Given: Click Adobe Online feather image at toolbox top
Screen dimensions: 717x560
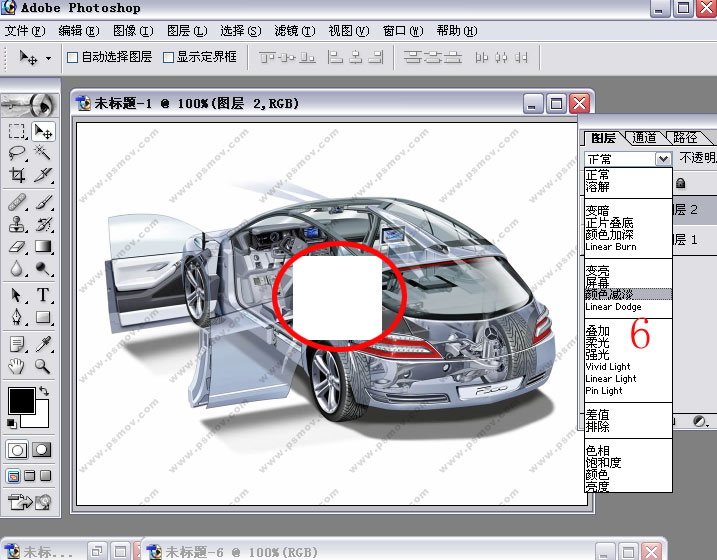Looking at the screenshot, I should pyautogui.click(x=30, y=105).
